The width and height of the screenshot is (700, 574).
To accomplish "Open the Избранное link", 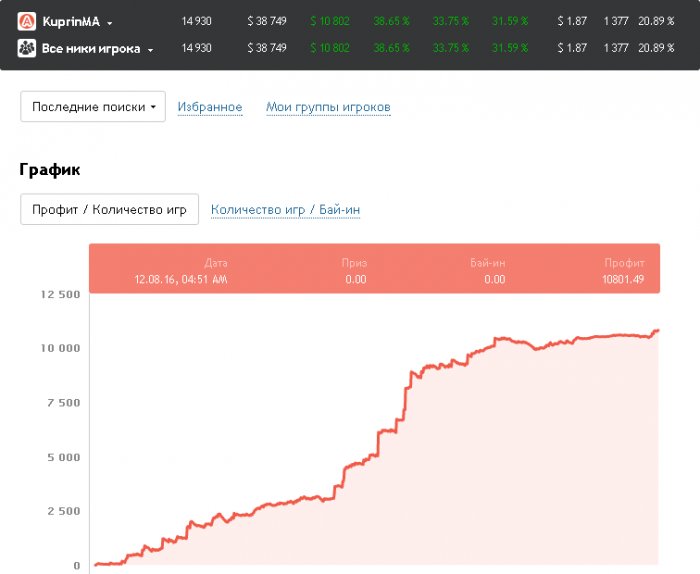I will pos(210,107).
